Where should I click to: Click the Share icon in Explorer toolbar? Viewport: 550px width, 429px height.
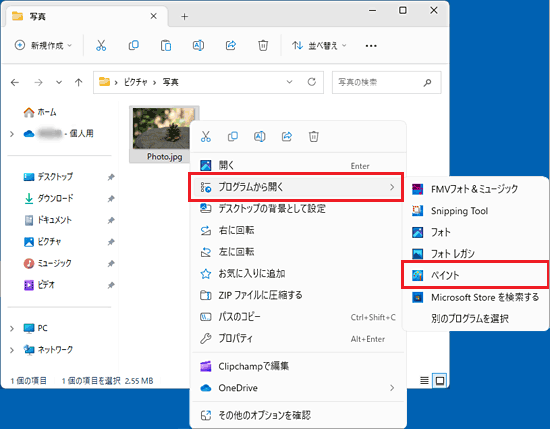pyautogui.click(x=230, y=46)
